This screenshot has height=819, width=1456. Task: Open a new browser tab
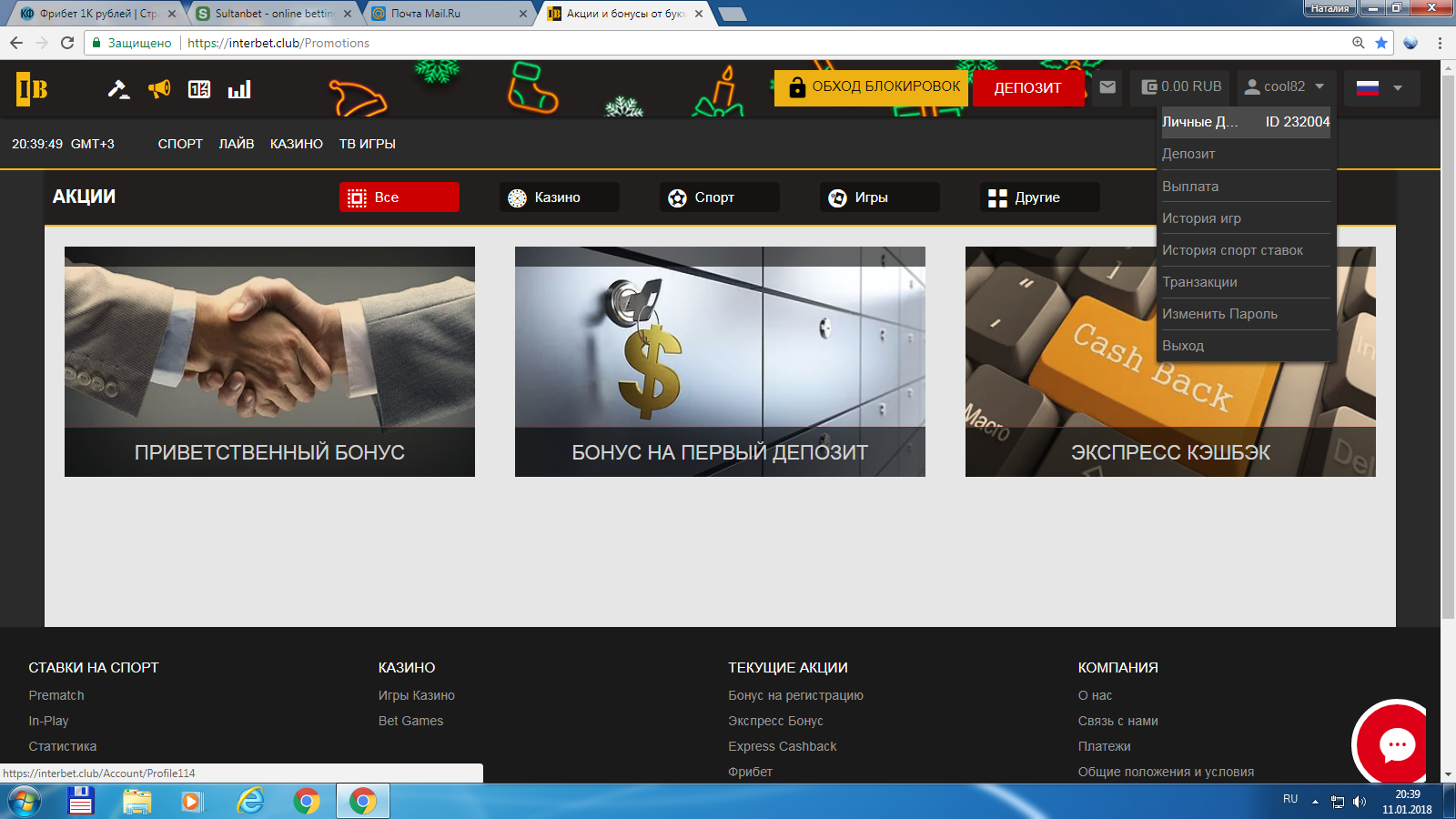pyautogui.click(x=733, y=14)
